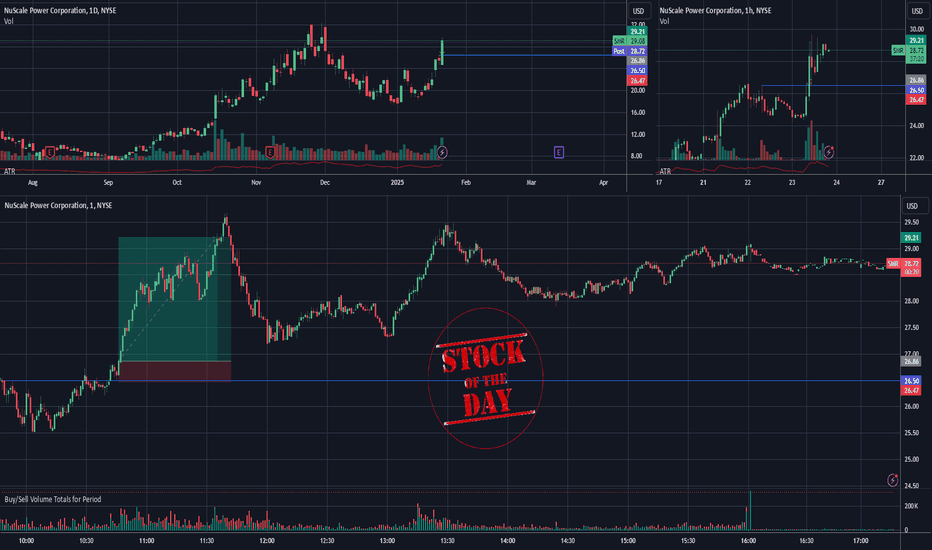This screenshot has height=550, width=932.
Task: Select the ATR indicator label on daily chart
Action: 10,171
